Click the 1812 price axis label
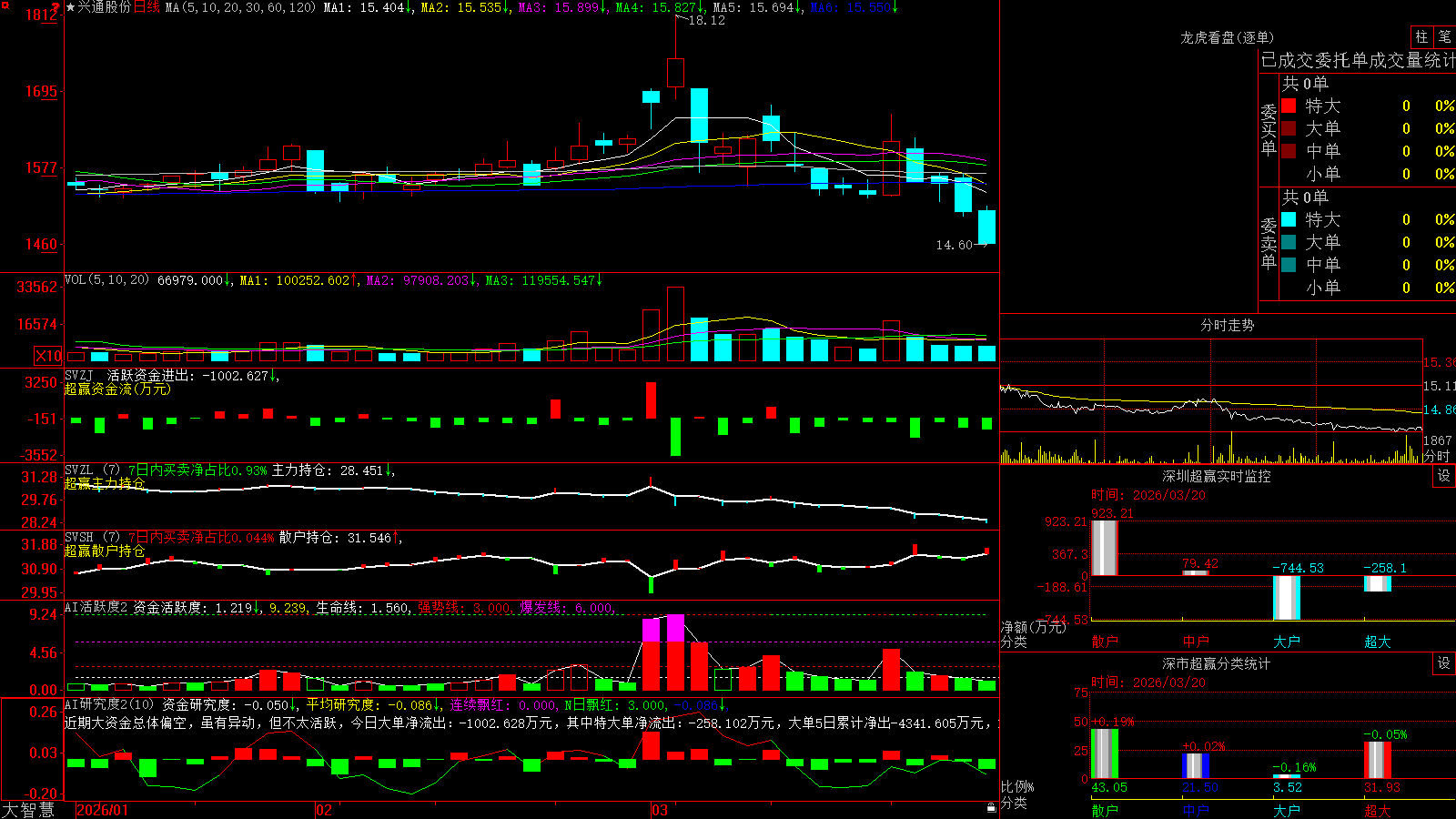 (x=41, y=15)
